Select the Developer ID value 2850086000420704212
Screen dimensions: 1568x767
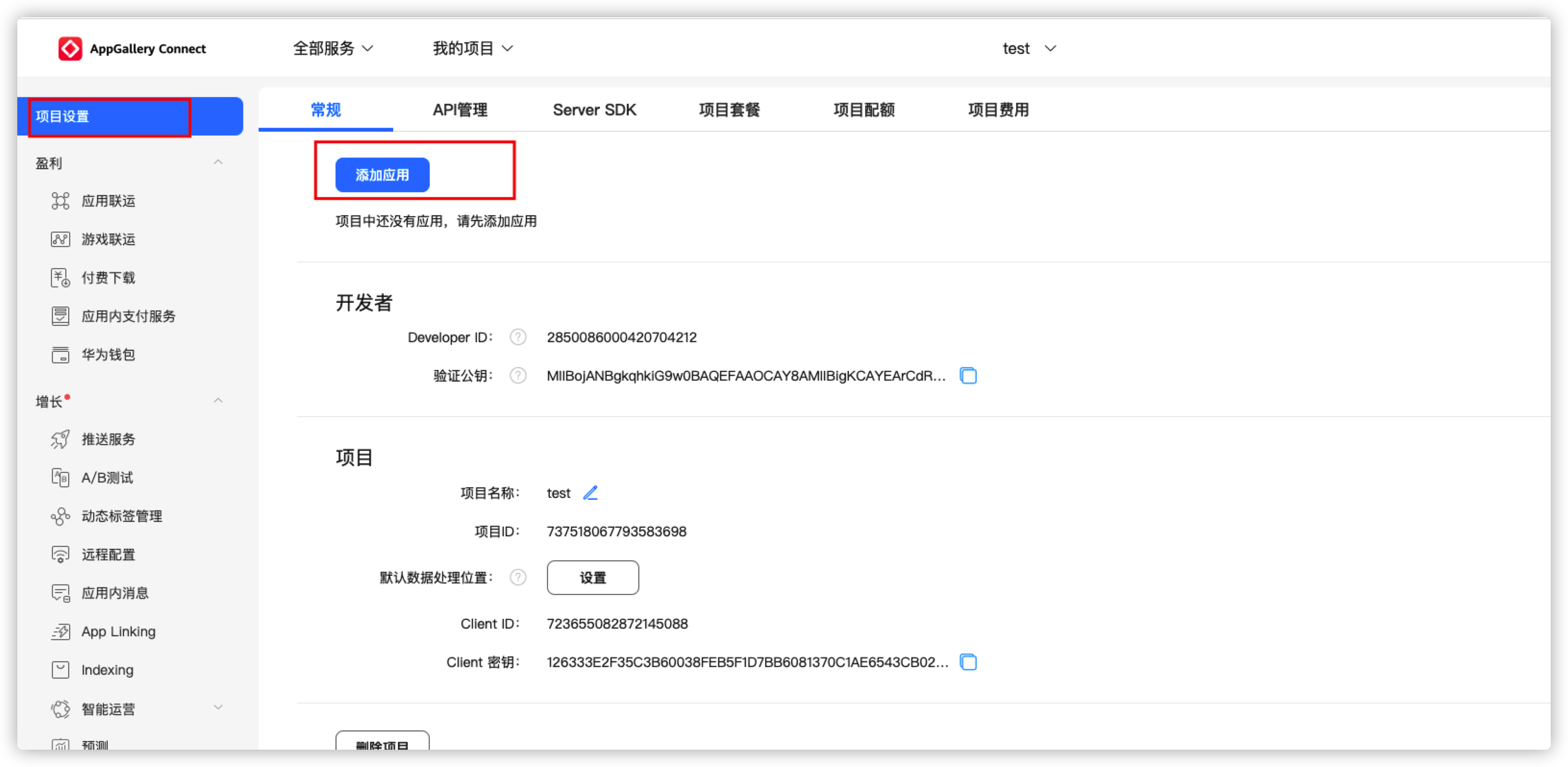[x=622, y=337]
